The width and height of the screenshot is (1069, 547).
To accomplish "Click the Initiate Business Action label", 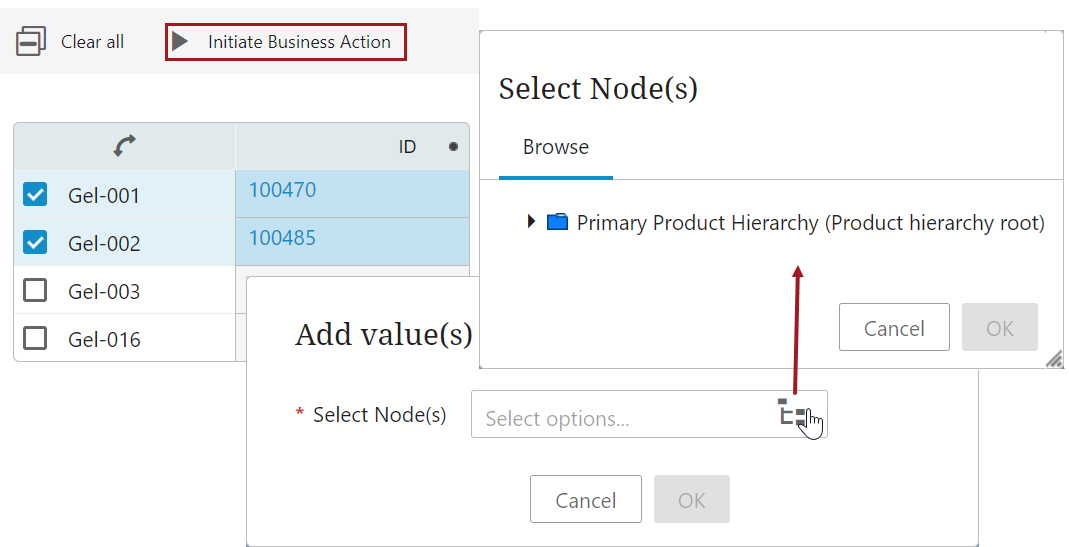I will pos(299,42).
